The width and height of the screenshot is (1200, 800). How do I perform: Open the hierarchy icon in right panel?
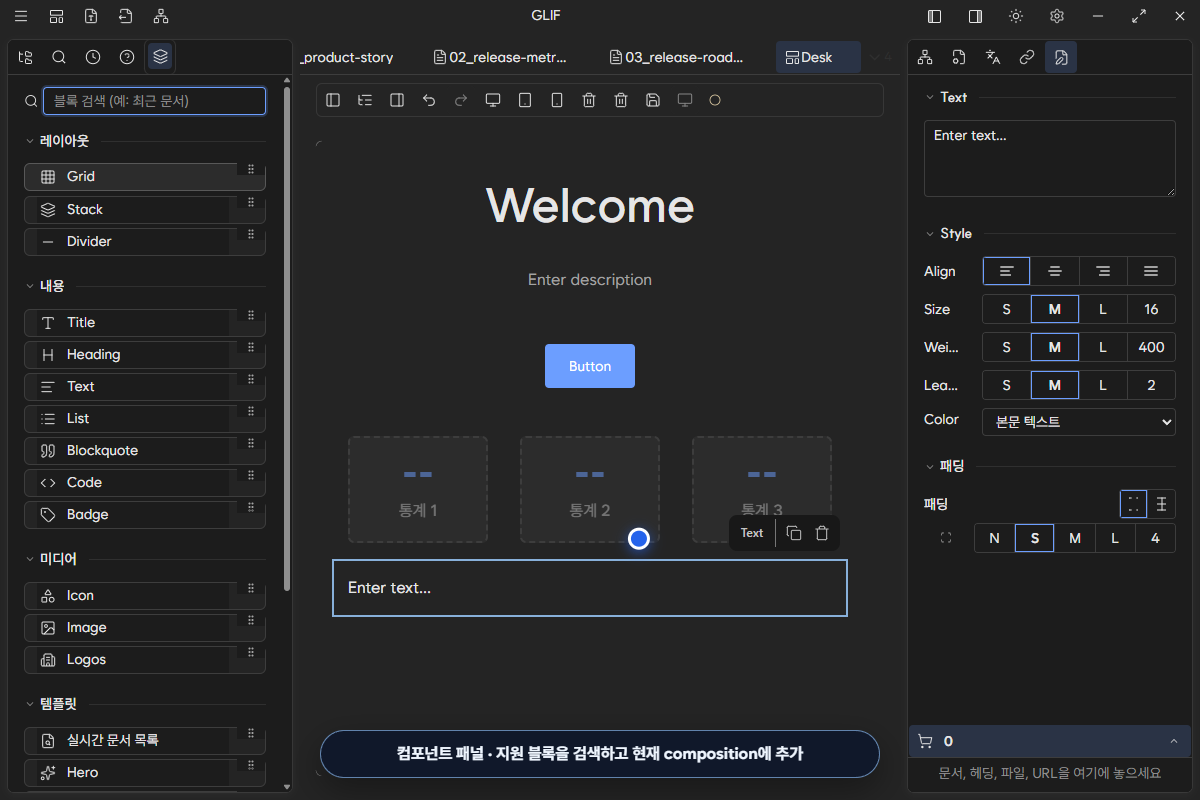925,57
